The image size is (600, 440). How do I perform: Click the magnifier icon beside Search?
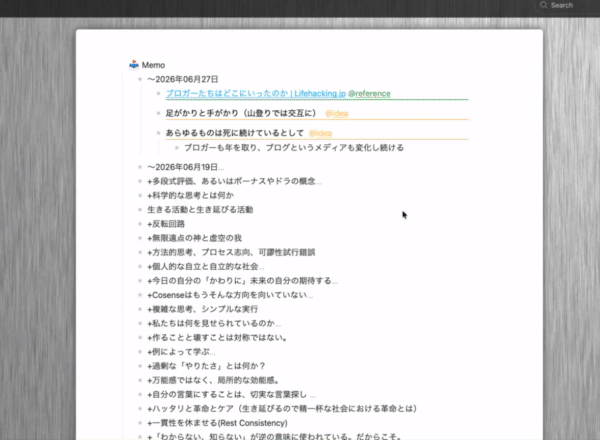tap(543, 5)
